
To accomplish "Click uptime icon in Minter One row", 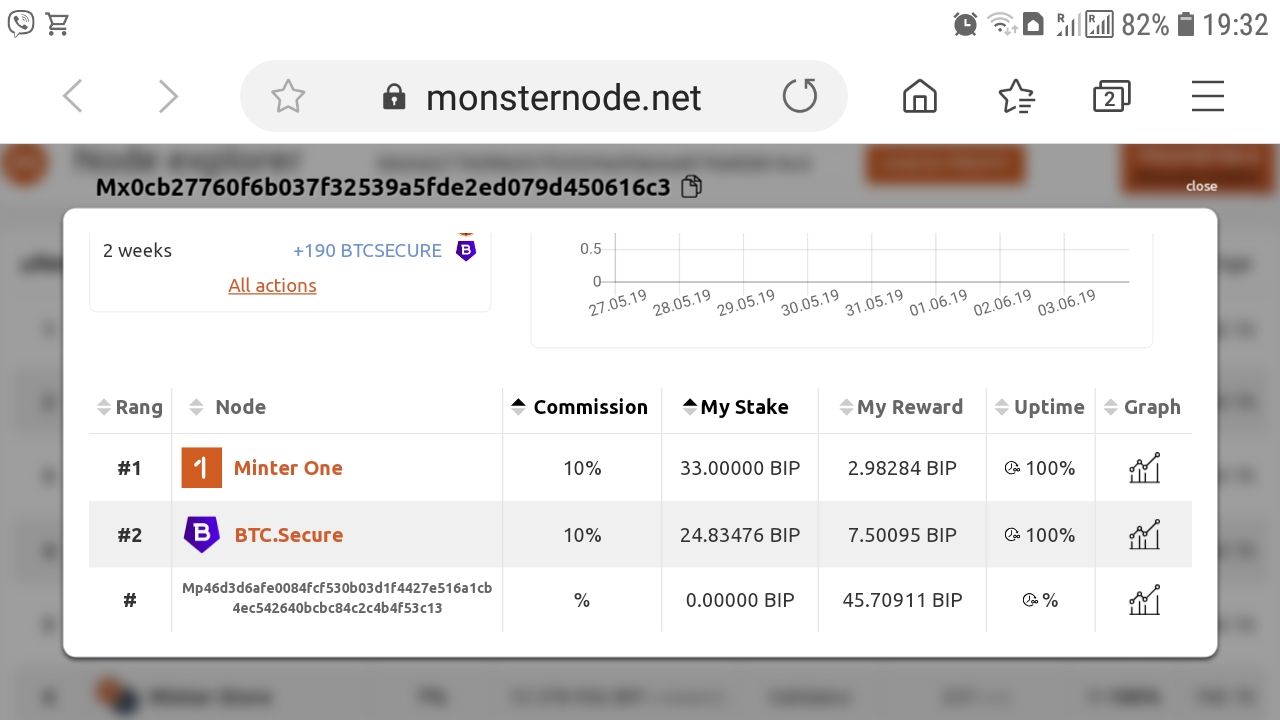I will click(x=1012, y=468).
